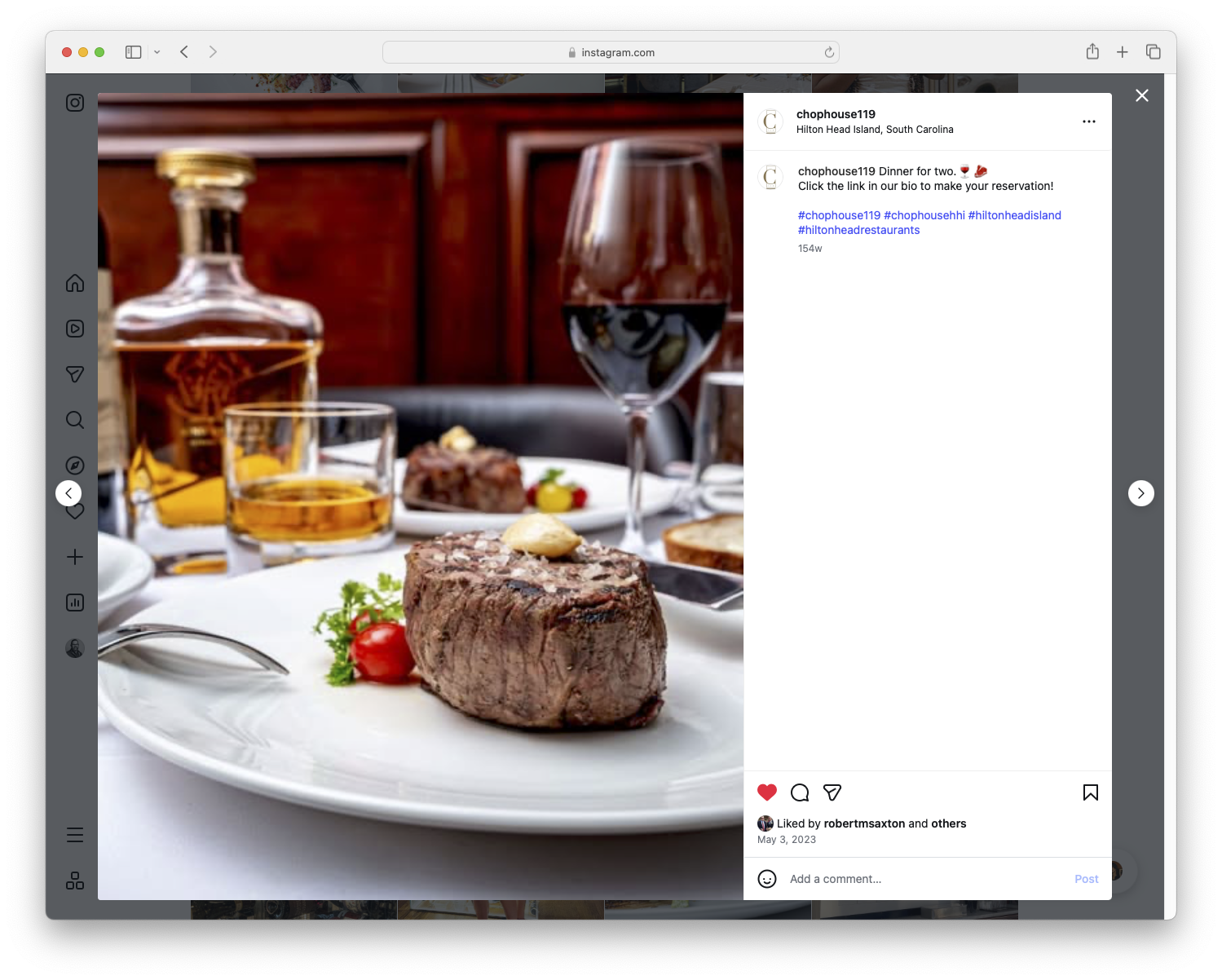Click the May 3, 2023 date
The height and width of the screenshot is (980, 1222).
point(787,840)
